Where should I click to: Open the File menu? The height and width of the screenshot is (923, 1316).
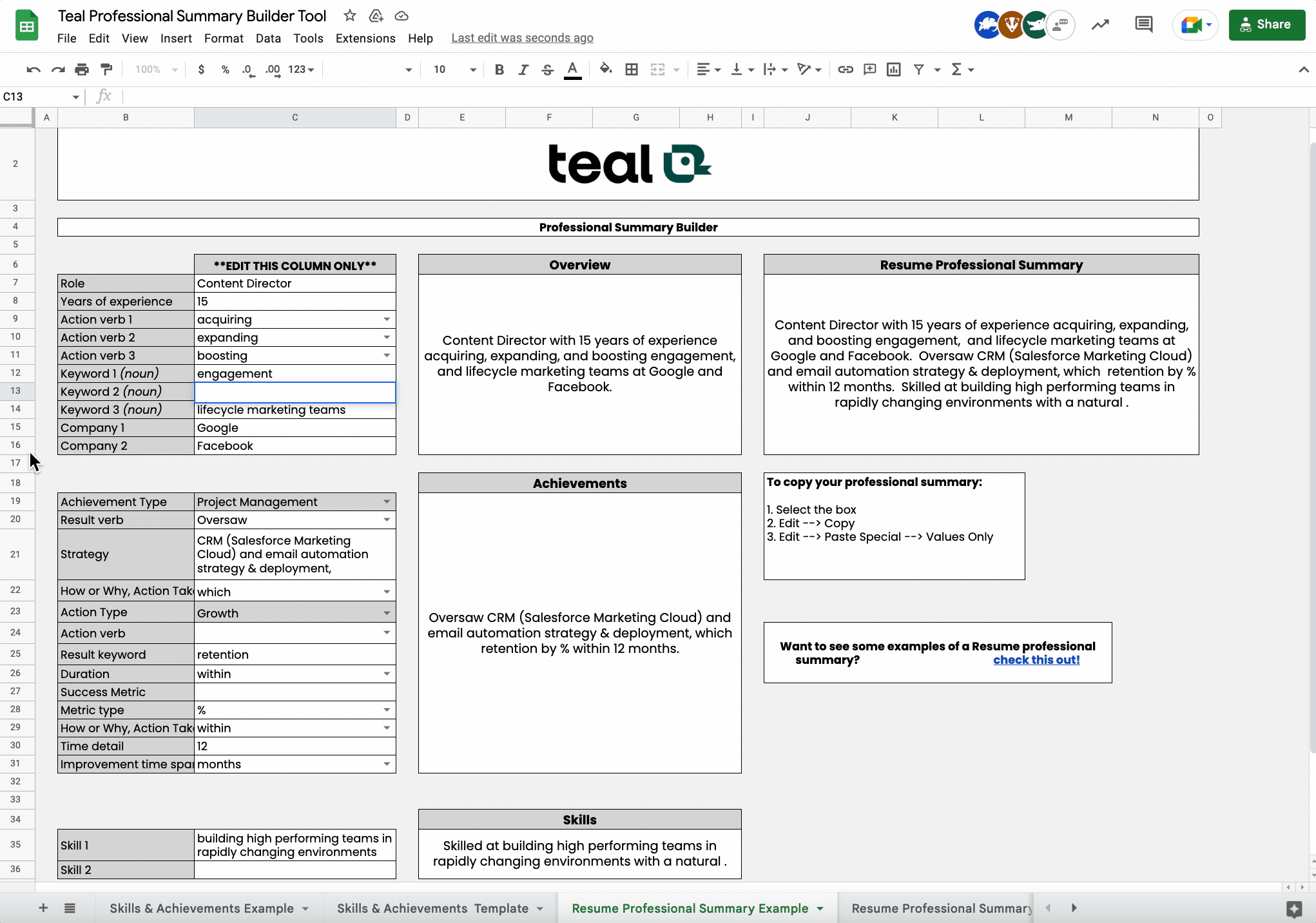[66, 39]
